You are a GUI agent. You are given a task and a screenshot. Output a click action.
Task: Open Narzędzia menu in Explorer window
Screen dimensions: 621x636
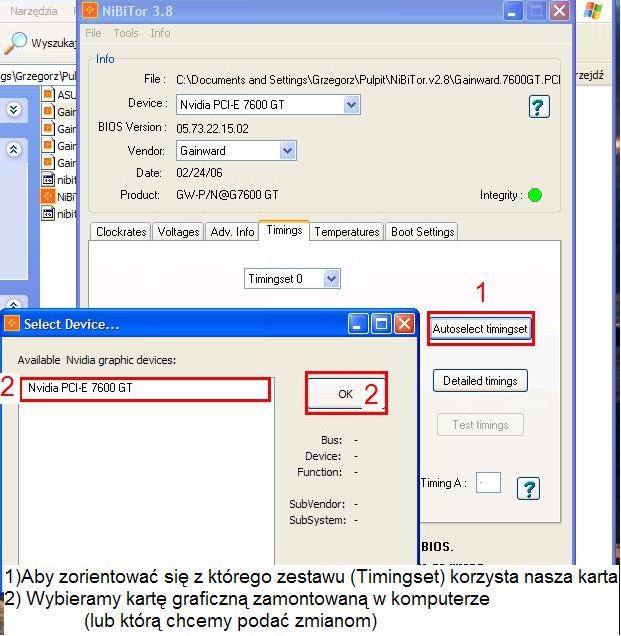[x=34, y=11]
